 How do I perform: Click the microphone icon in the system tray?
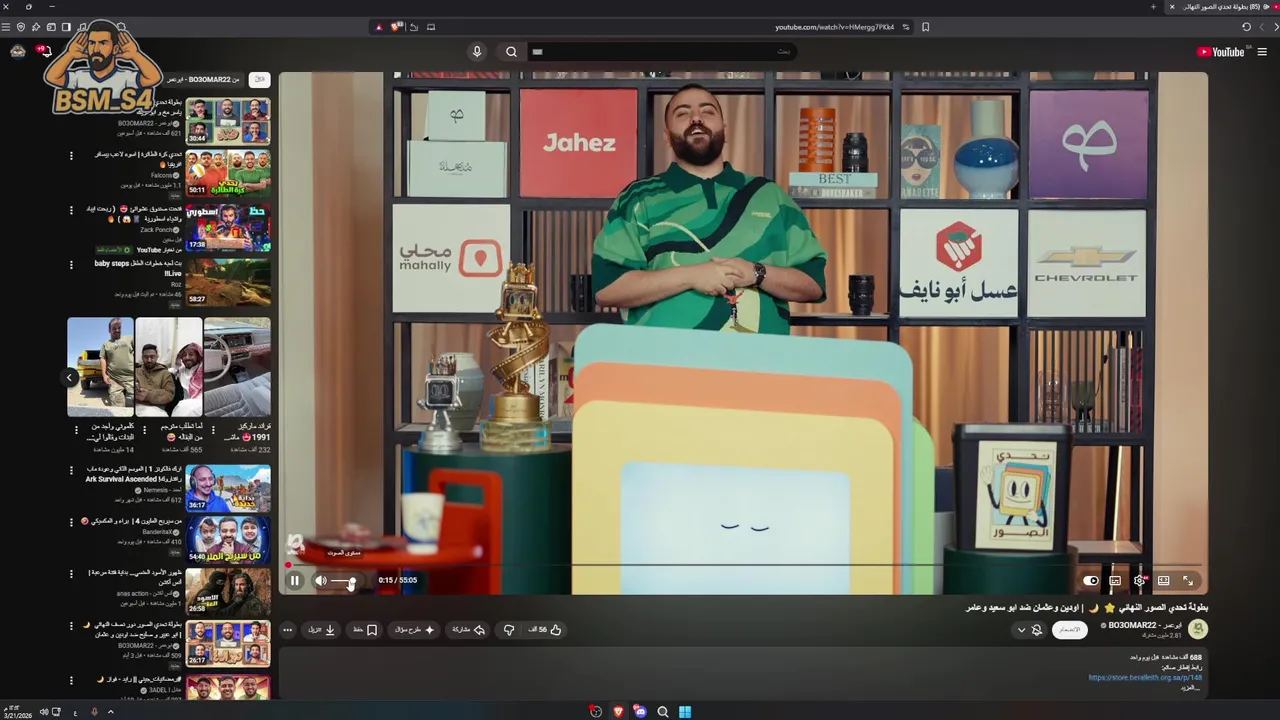coord(94,712)
